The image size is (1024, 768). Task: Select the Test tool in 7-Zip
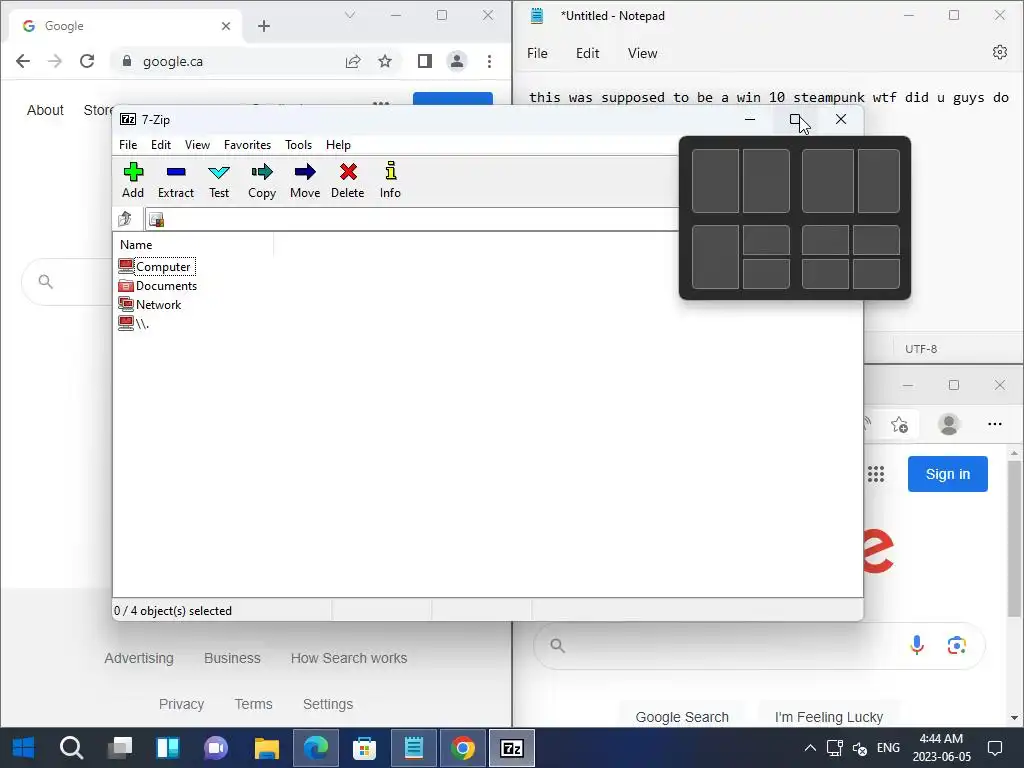[x=219, y=180]
